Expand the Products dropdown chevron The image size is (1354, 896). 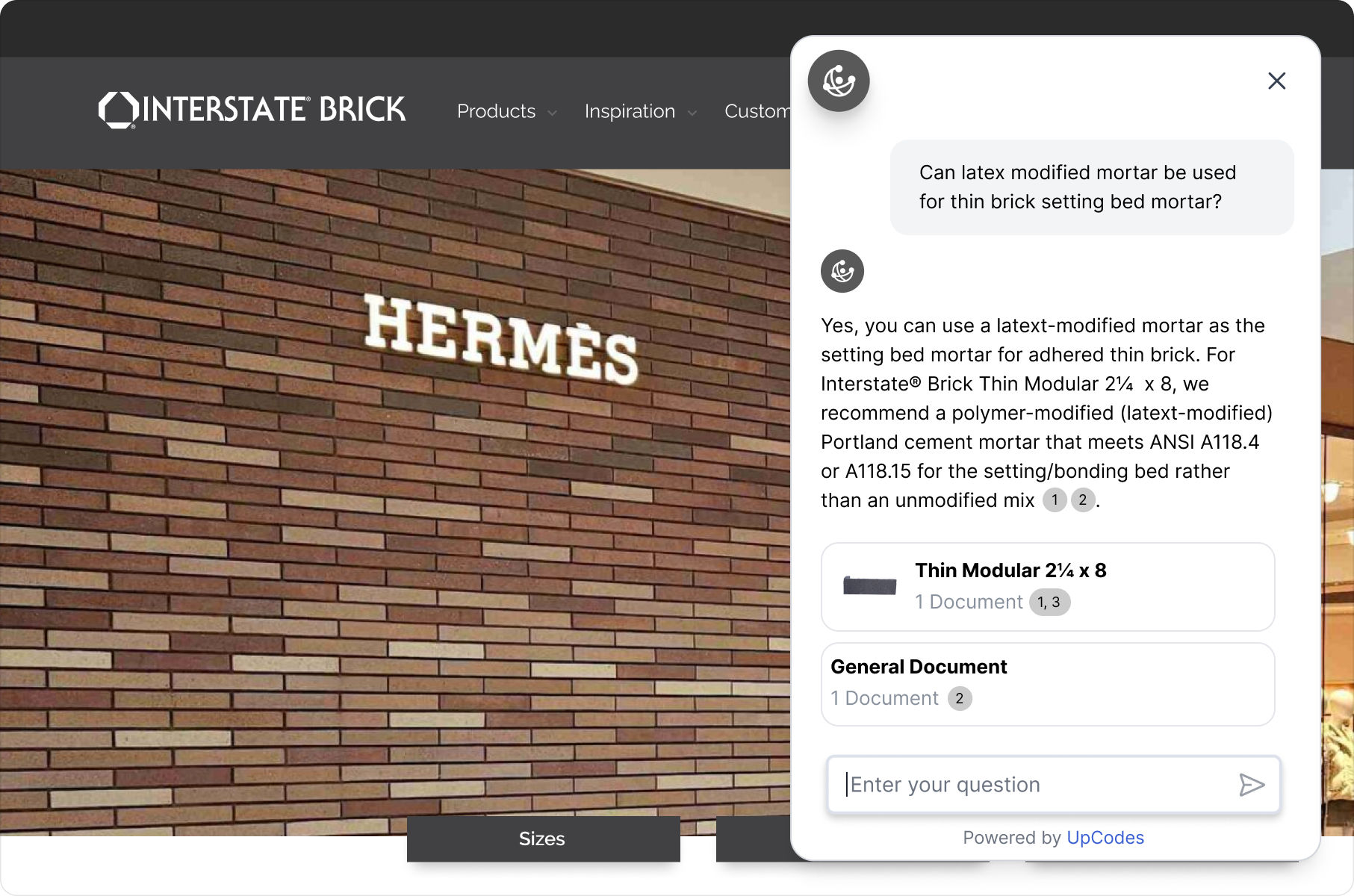coord(553,113)
